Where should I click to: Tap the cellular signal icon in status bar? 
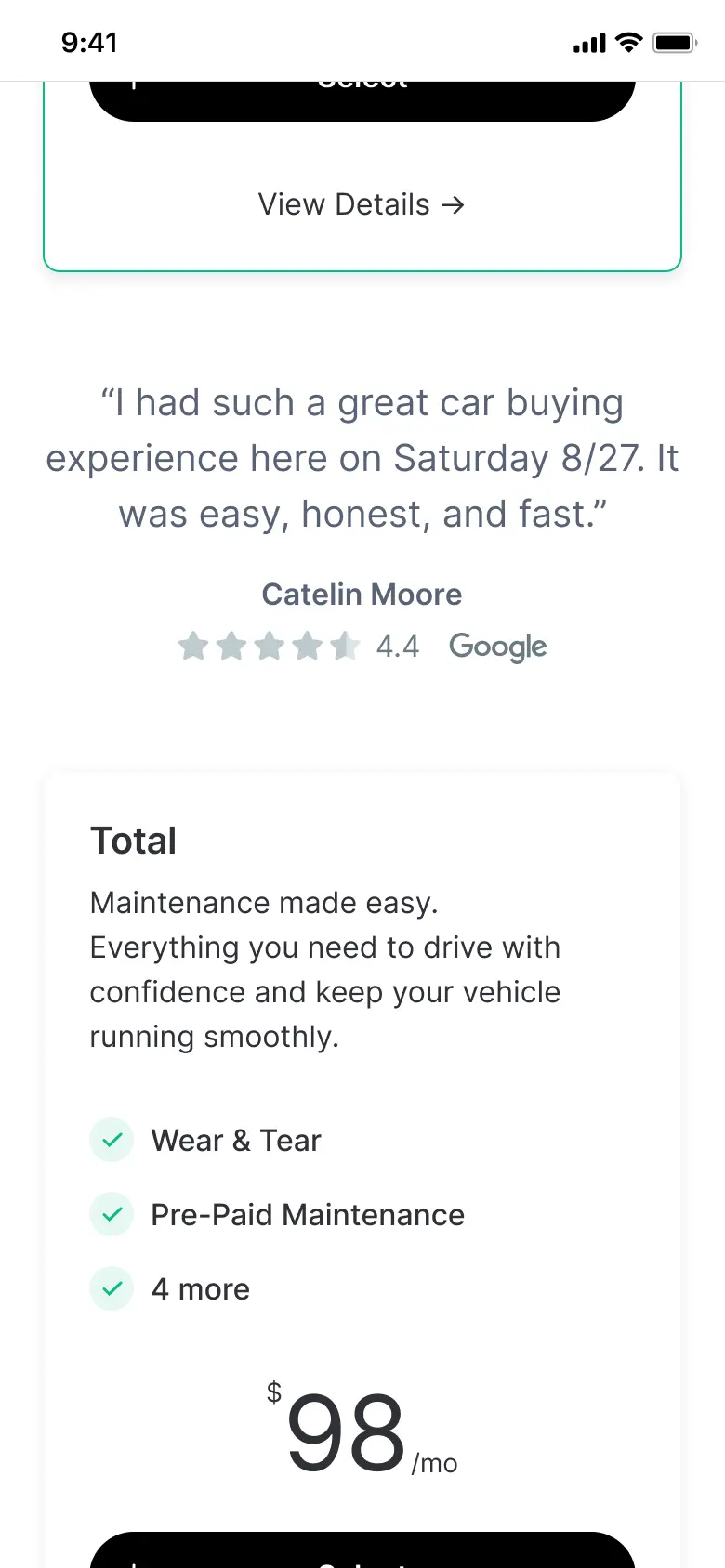point(589,43)
